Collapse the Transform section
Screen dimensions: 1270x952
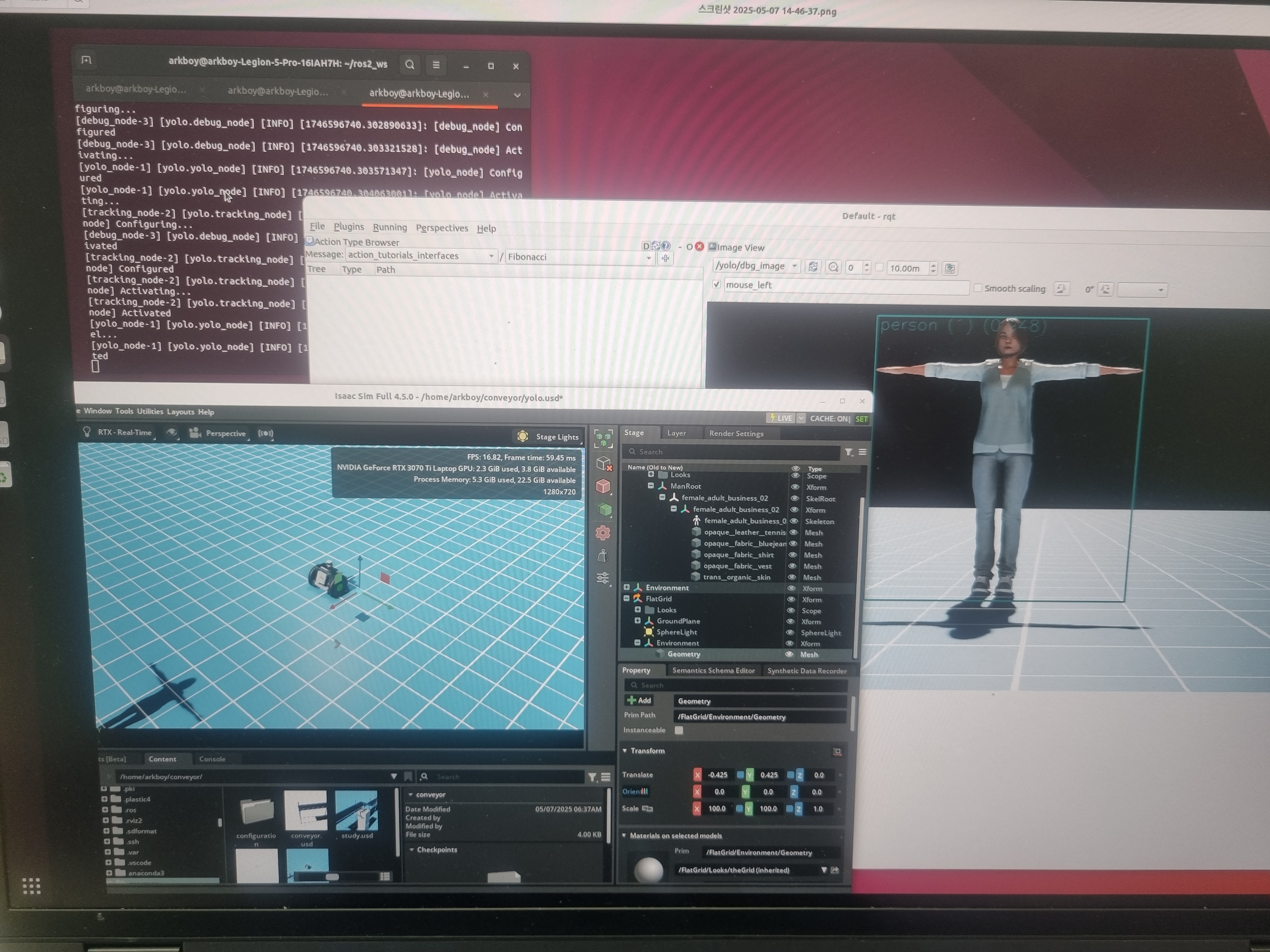625,751
